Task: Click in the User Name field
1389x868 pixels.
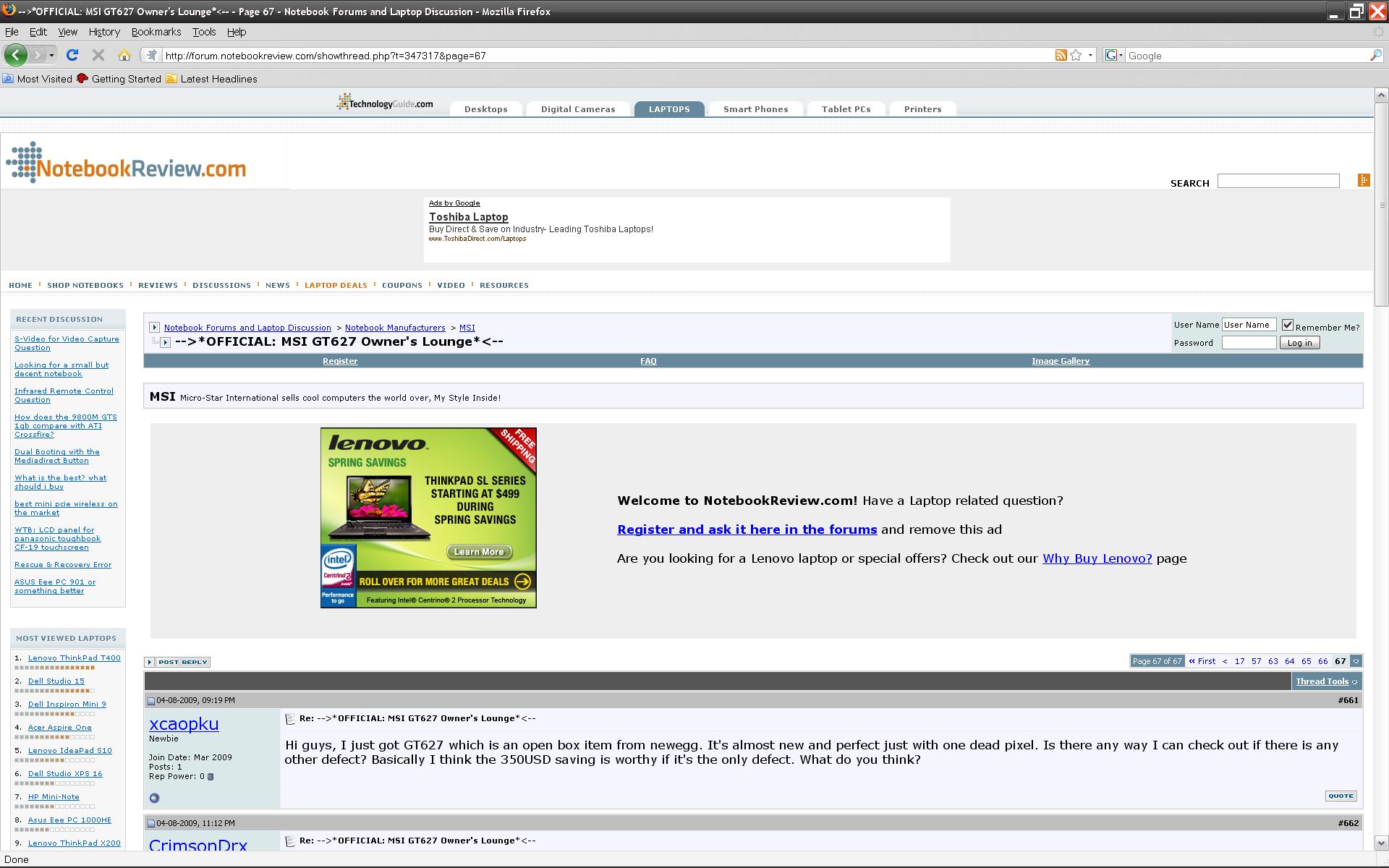Action: pyautogui.click(x=1249, y=325)
